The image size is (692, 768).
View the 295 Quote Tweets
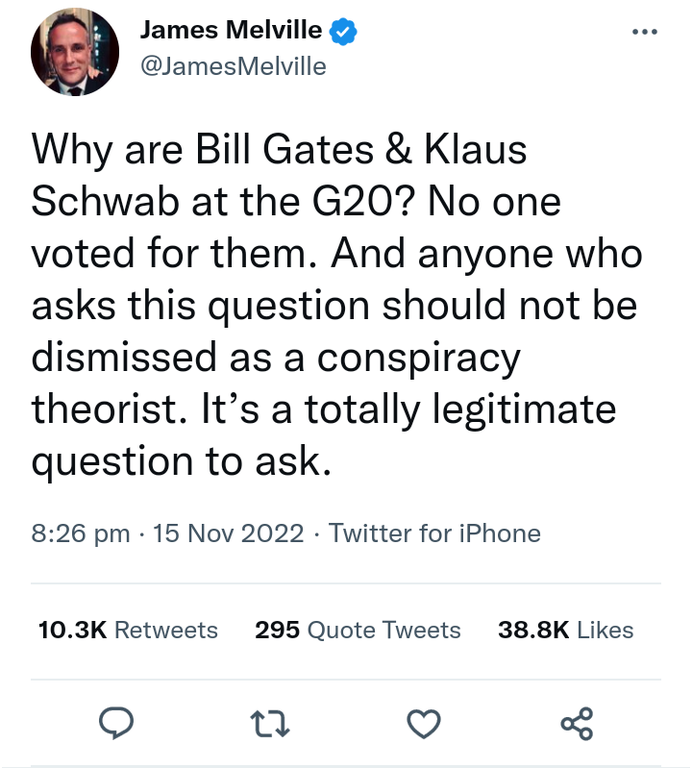point(357,630)
